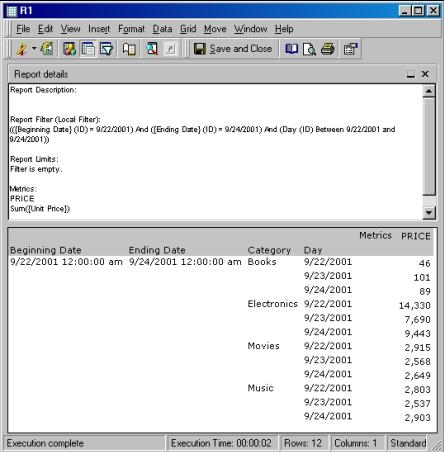Select the Ending Date column header

coord(157,250)
